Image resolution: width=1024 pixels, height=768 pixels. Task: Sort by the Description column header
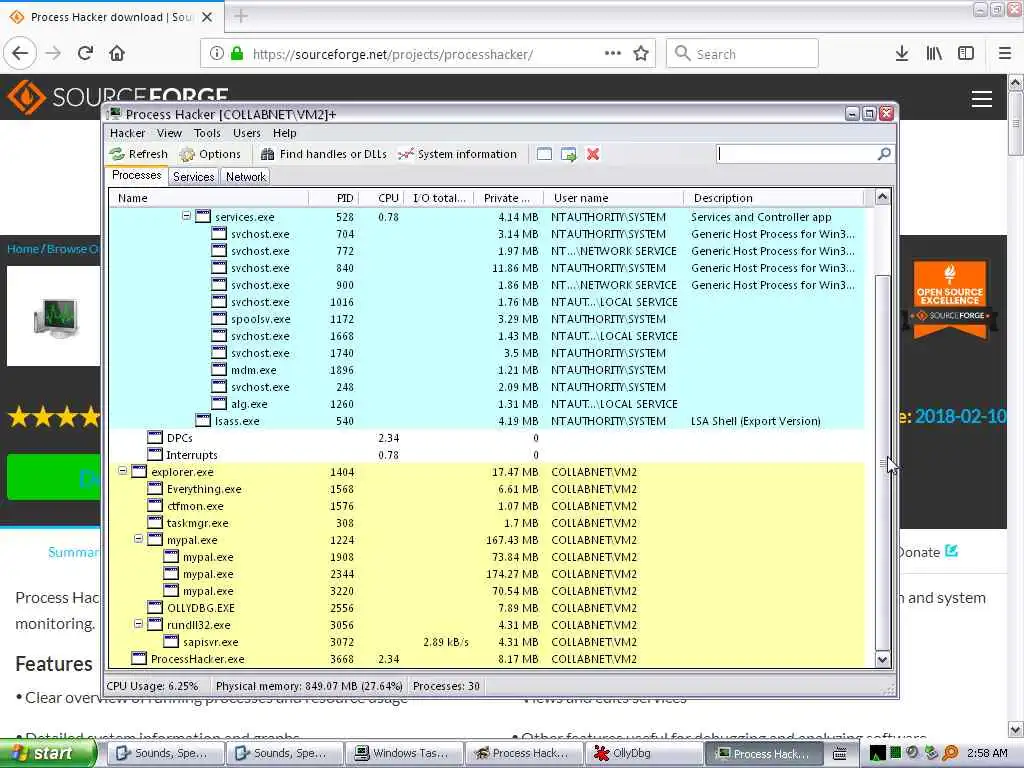pos(774,198)
